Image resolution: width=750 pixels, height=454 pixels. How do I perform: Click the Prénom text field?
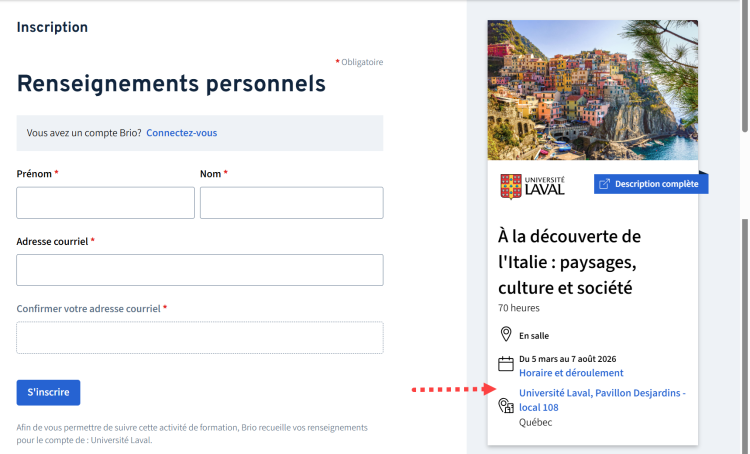point(105,203)
